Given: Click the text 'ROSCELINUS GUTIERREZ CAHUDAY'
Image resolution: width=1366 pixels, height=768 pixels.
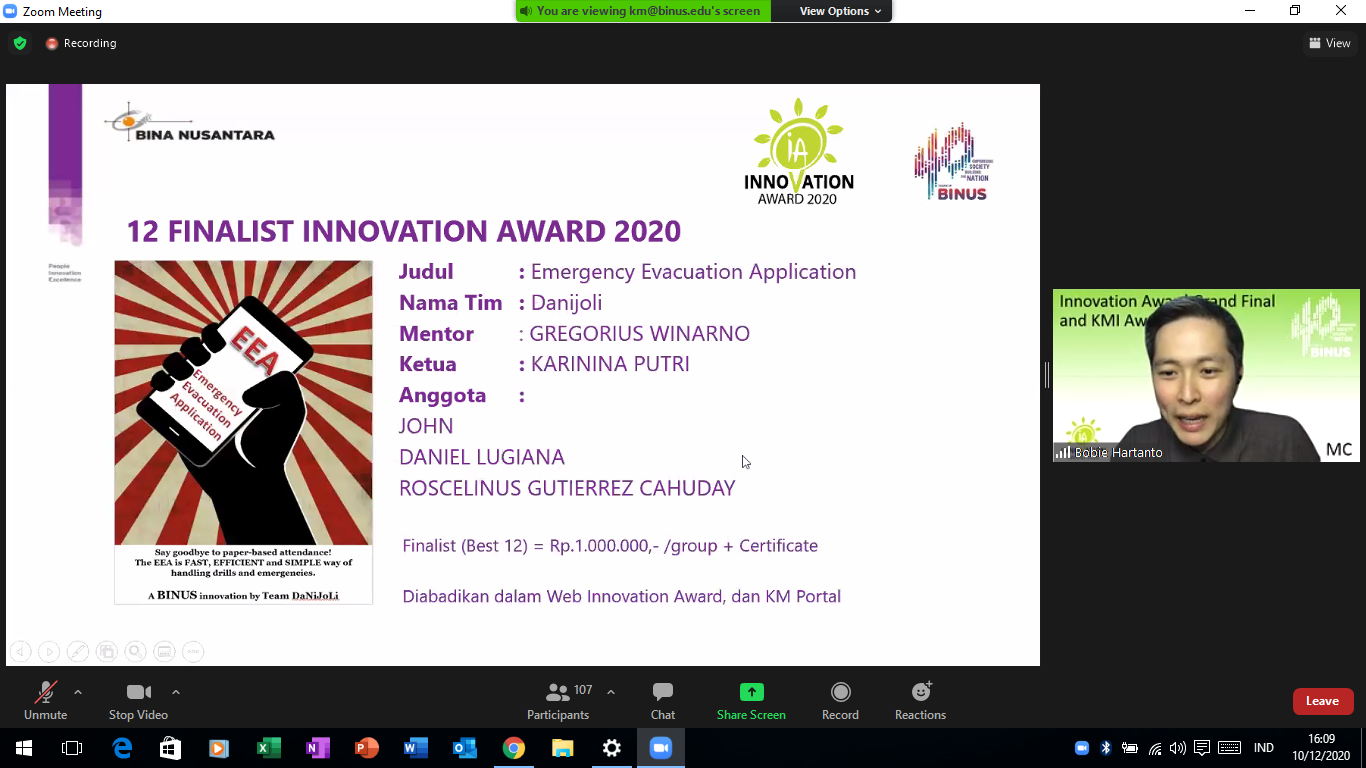Looking at the screenshot, I should pos(567,488).
